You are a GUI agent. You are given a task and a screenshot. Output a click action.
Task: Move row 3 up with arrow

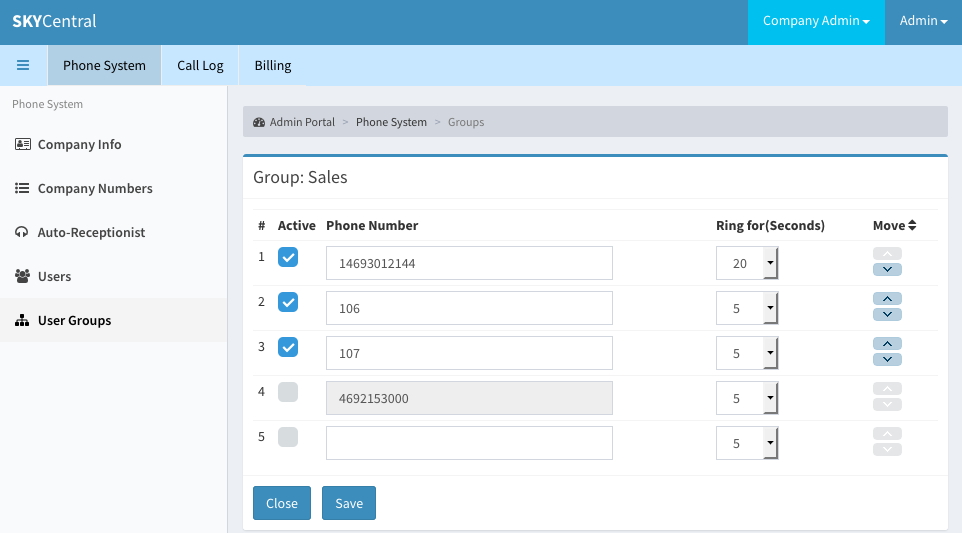[887, 343]
